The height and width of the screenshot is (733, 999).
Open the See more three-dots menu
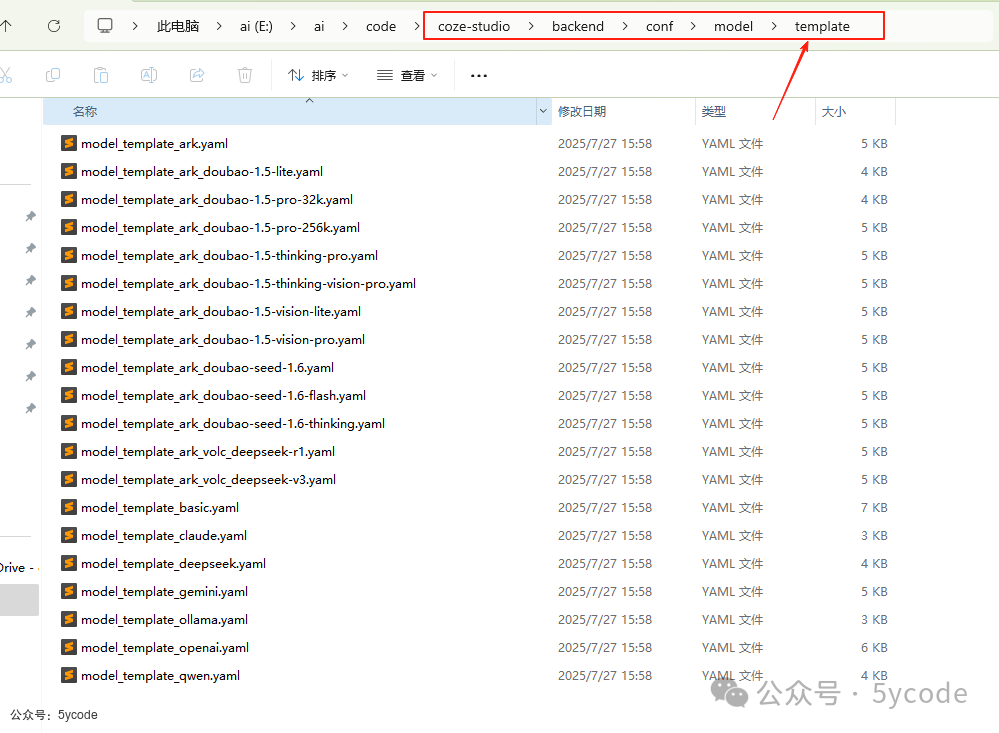click(x=478, y=75)
